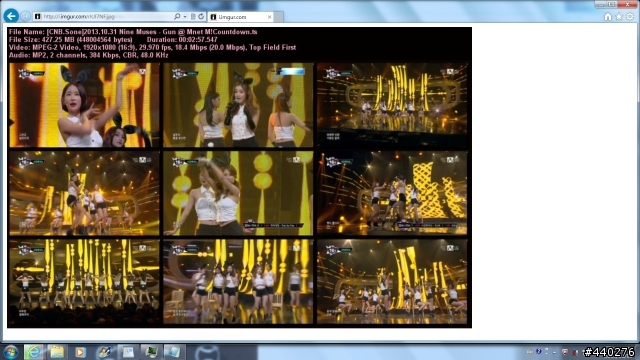Click the middle-row left dance thumbnail
The width and height of the screenshot is (640, 360).
point(84,193)
